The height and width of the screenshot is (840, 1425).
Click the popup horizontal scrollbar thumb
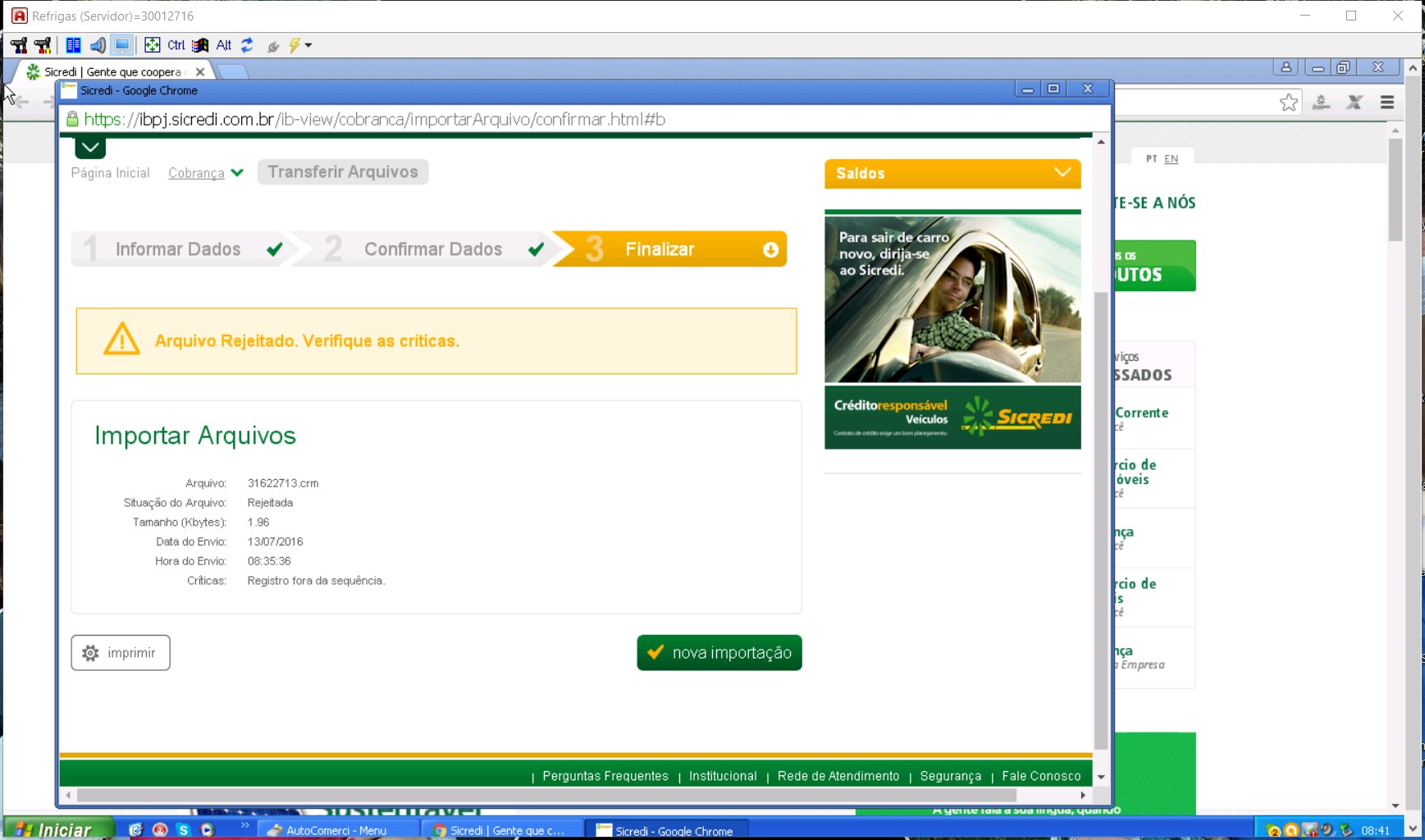click(x=546, y=796)
